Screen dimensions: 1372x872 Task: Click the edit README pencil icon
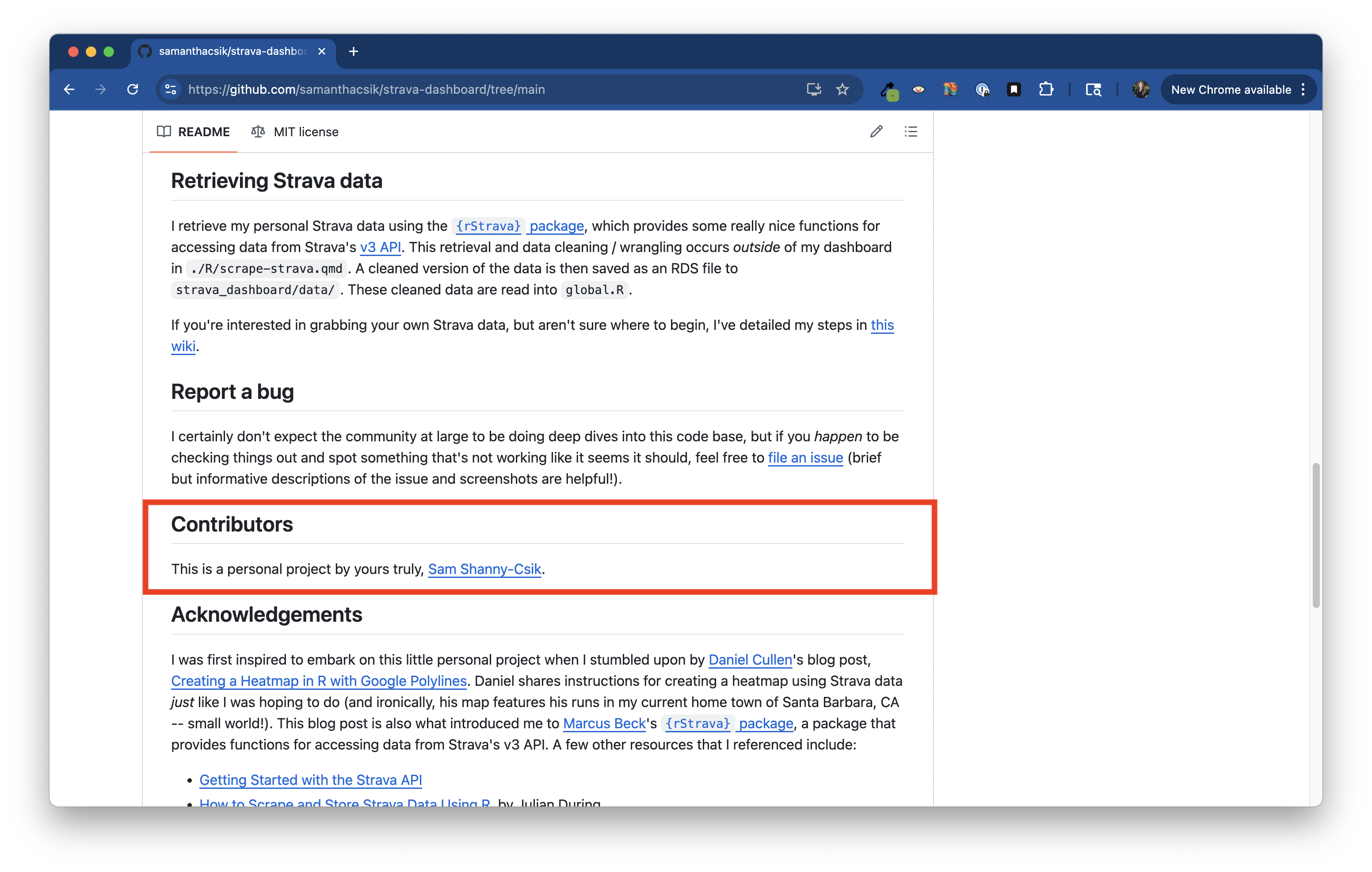click(x=876, y=132)
